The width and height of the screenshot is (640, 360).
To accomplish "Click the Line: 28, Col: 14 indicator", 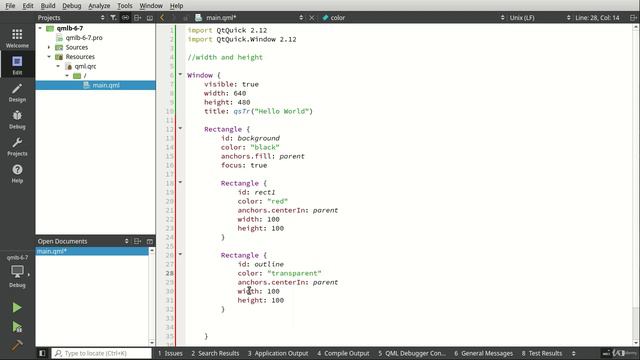I will [598, 18].
